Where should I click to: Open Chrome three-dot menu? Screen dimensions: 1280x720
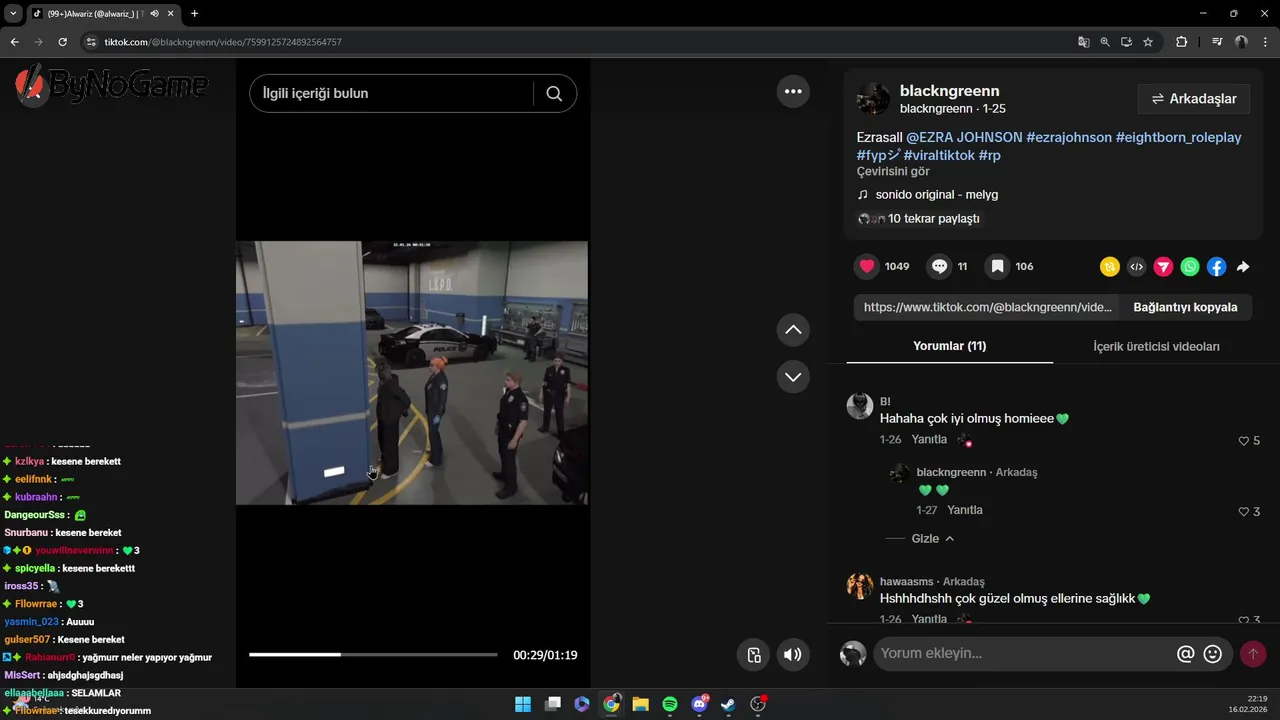1265,42
